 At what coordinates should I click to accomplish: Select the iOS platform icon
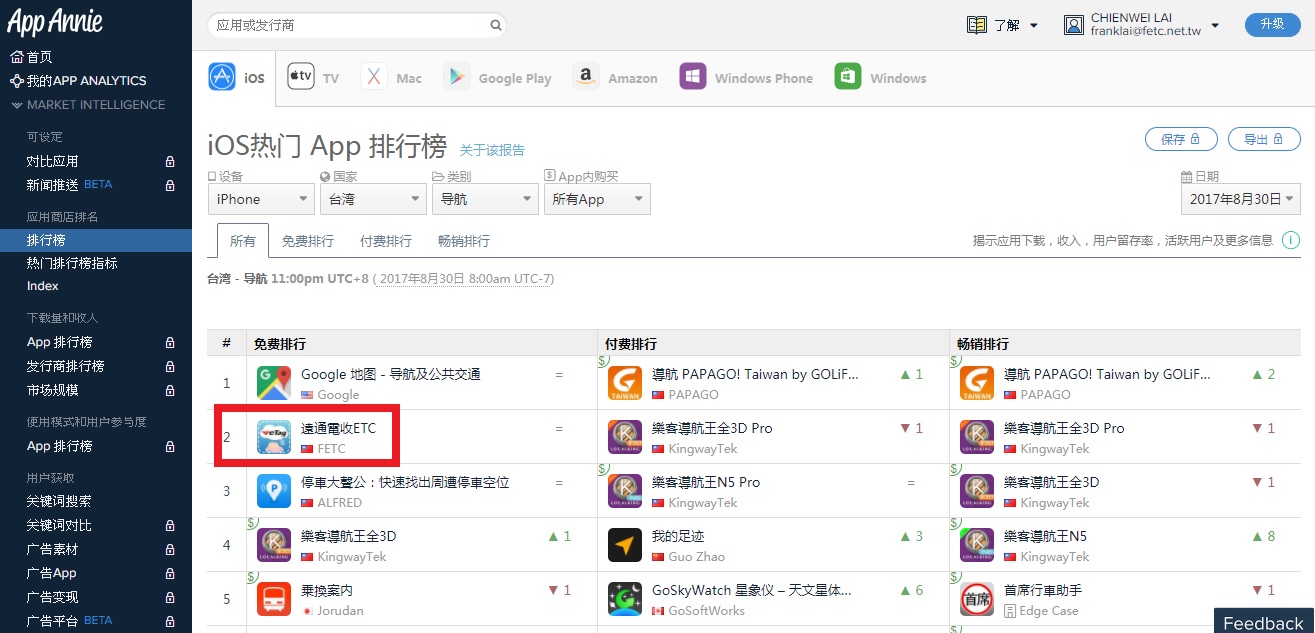pos(221,76)
